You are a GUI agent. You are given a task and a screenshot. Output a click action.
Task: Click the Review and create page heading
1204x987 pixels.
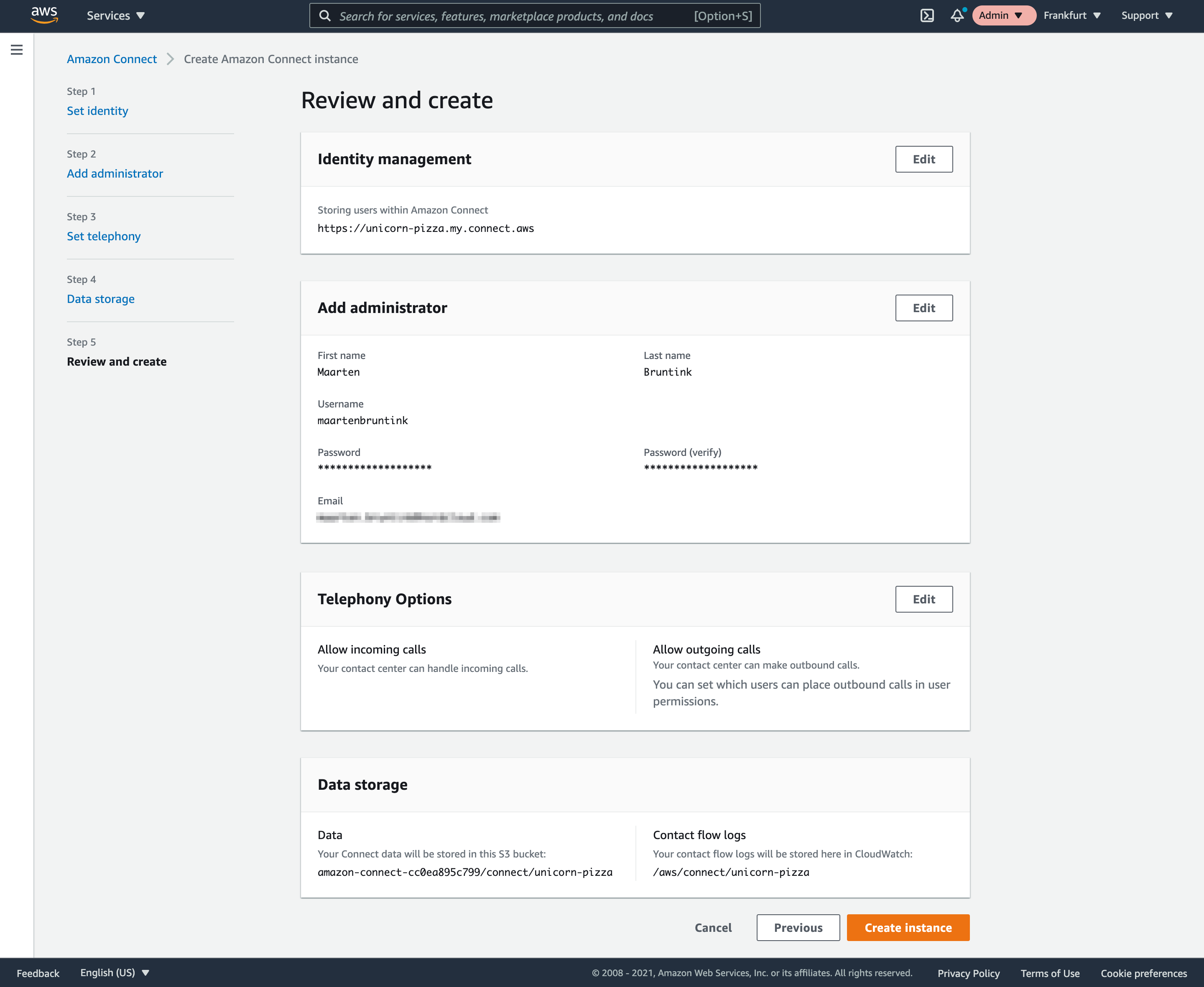coord(397,101)
